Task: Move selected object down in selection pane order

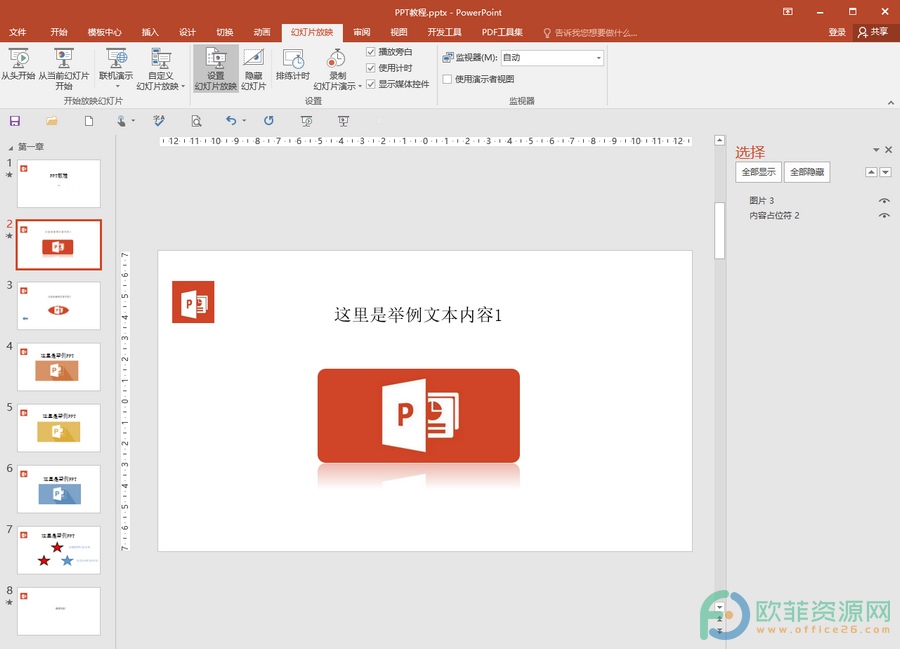Action: pyautogui.click(x=886, y=172)
